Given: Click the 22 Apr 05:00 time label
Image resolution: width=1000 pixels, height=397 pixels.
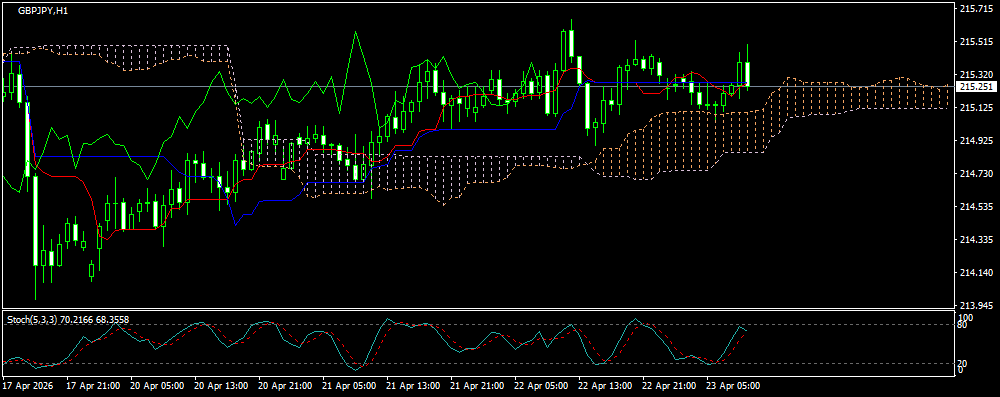Looking at the screenshot, I should coord(541,386).
